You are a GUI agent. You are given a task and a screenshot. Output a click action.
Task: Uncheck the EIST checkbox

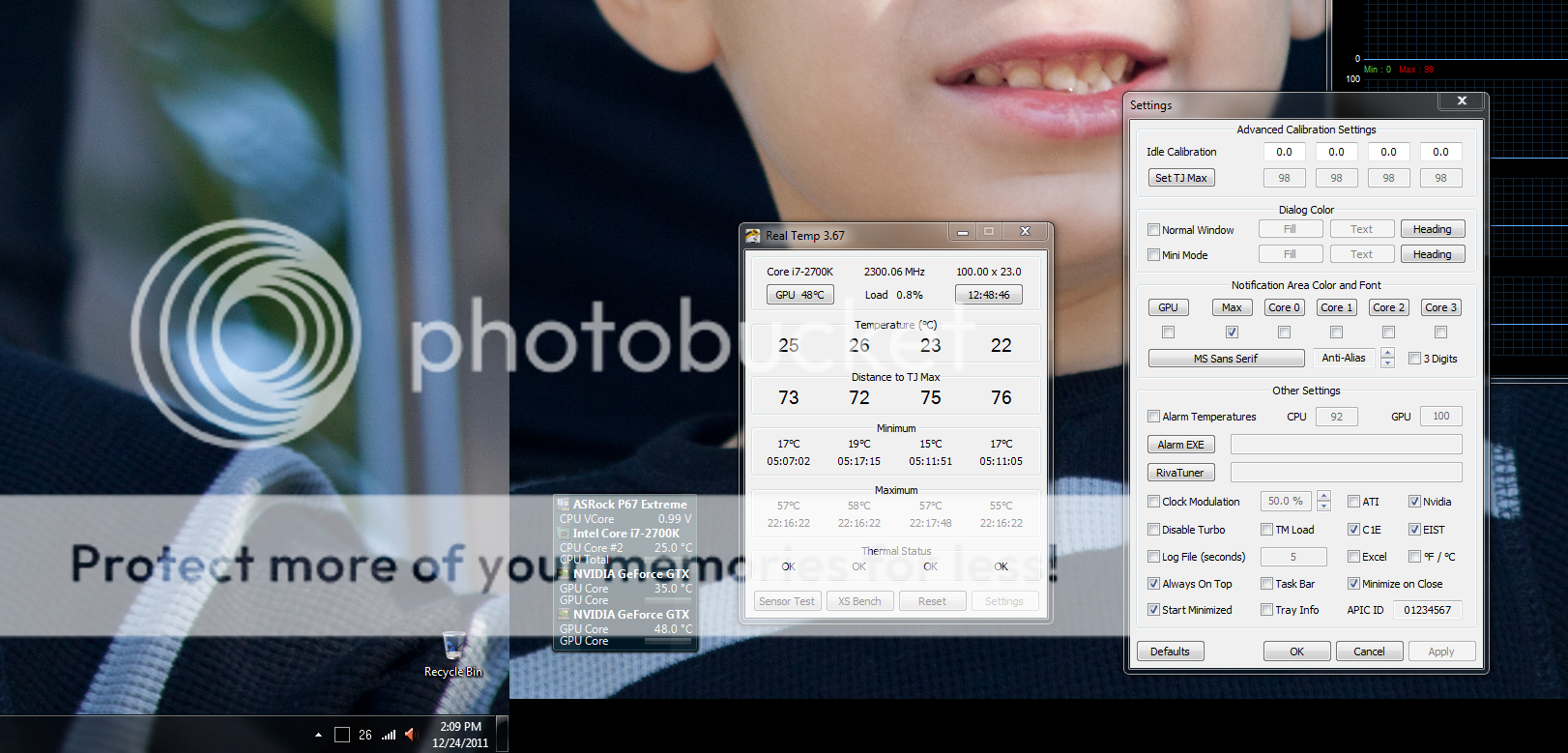pos(1414,530)
